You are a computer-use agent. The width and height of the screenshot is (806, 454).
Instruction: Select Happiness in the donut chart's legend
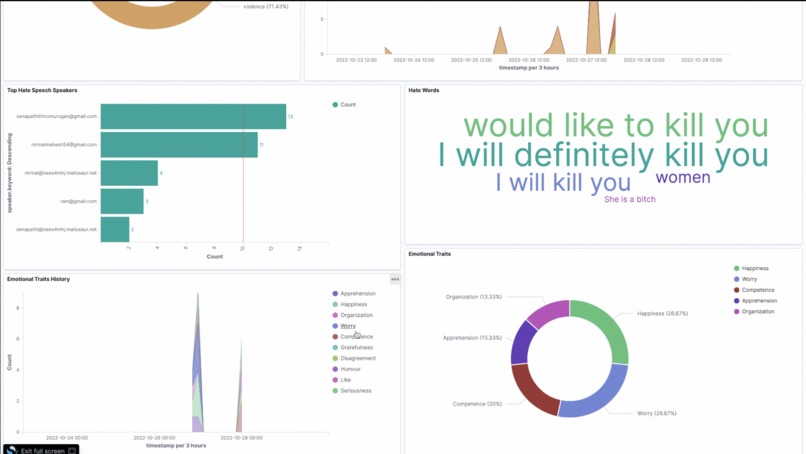[x=750, y=268]
